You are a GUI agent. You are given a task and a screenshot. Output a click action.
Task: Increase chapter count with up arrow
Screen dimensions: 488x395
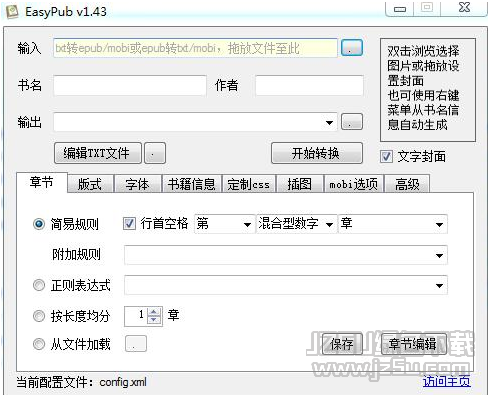[154, 312]
